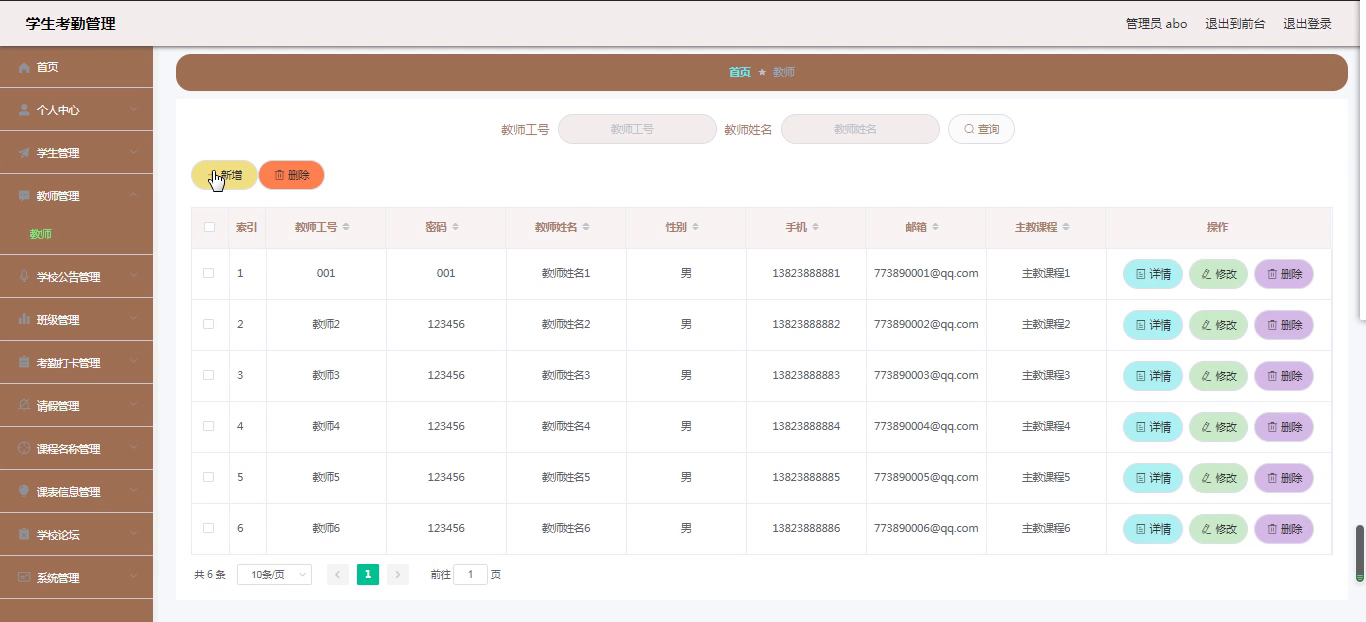Viewport: 1366px width, 622px height.
Task: Click 删除 for 教师3 row
Action: click(1284, 376)
